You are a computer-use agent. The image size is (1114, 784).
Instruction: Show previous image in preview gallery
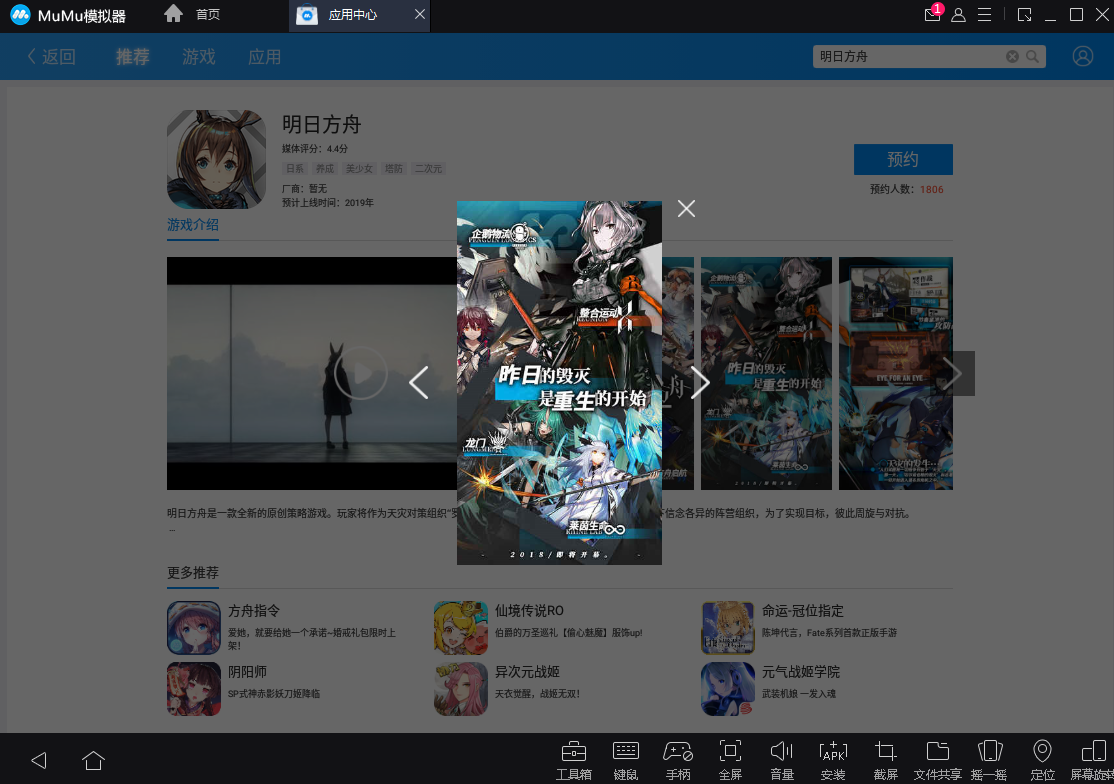[419, 382]
